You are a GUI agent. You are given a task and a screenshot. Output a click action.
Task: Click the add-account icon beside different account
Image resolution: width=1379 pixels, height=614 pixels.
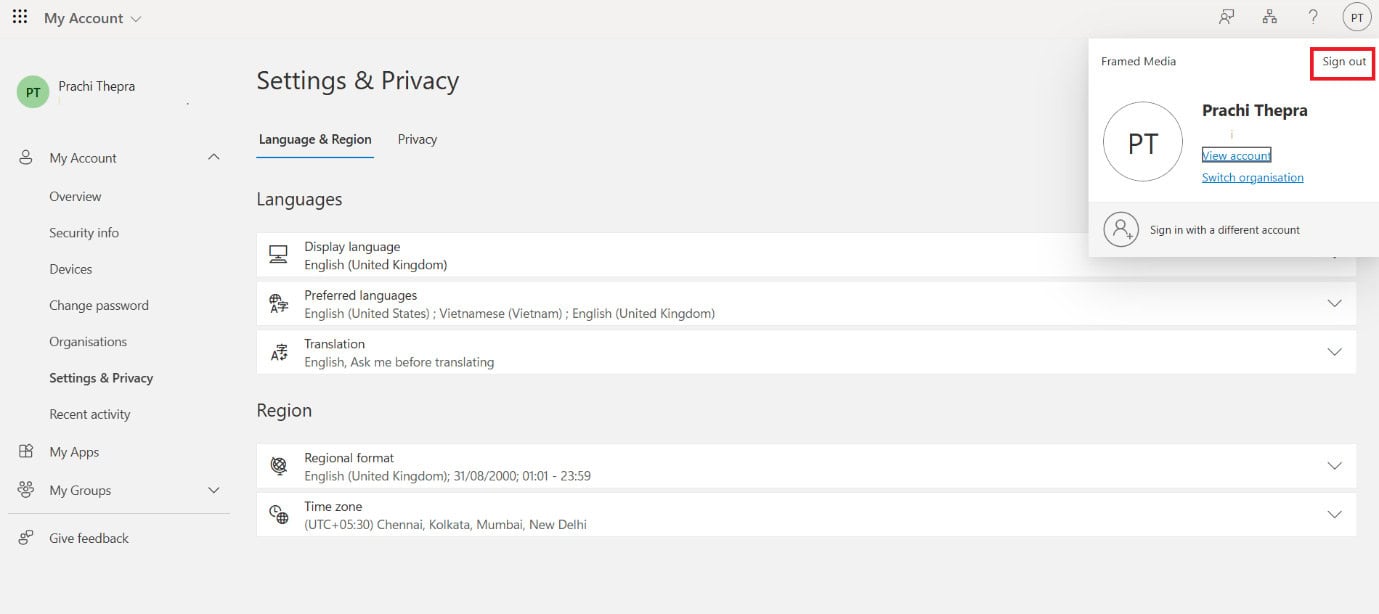tap(1121, 229)
